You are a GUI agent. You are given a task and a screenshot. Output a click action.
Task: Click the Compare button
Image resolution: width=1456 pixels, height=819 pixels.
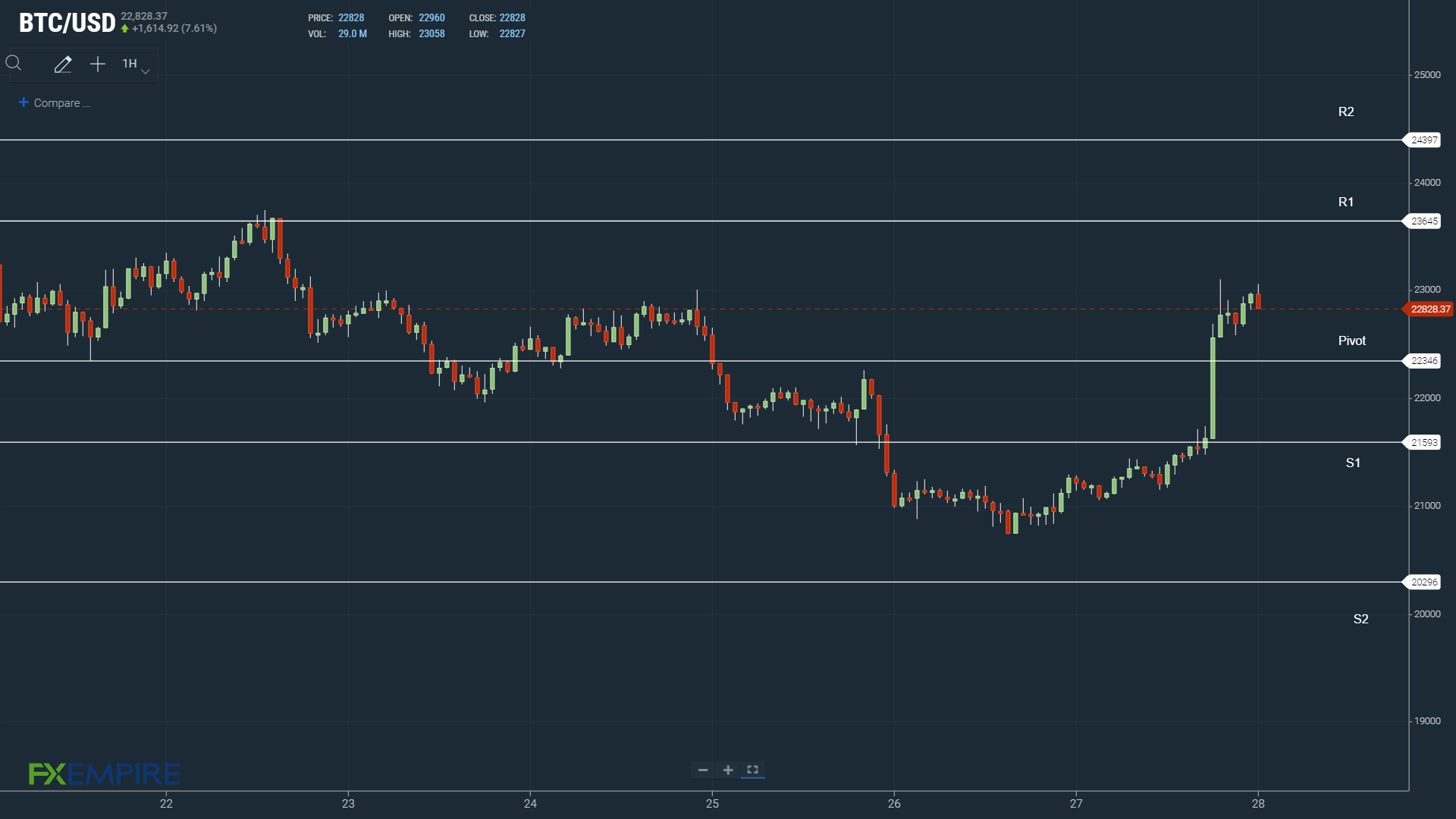click(55, 103)
